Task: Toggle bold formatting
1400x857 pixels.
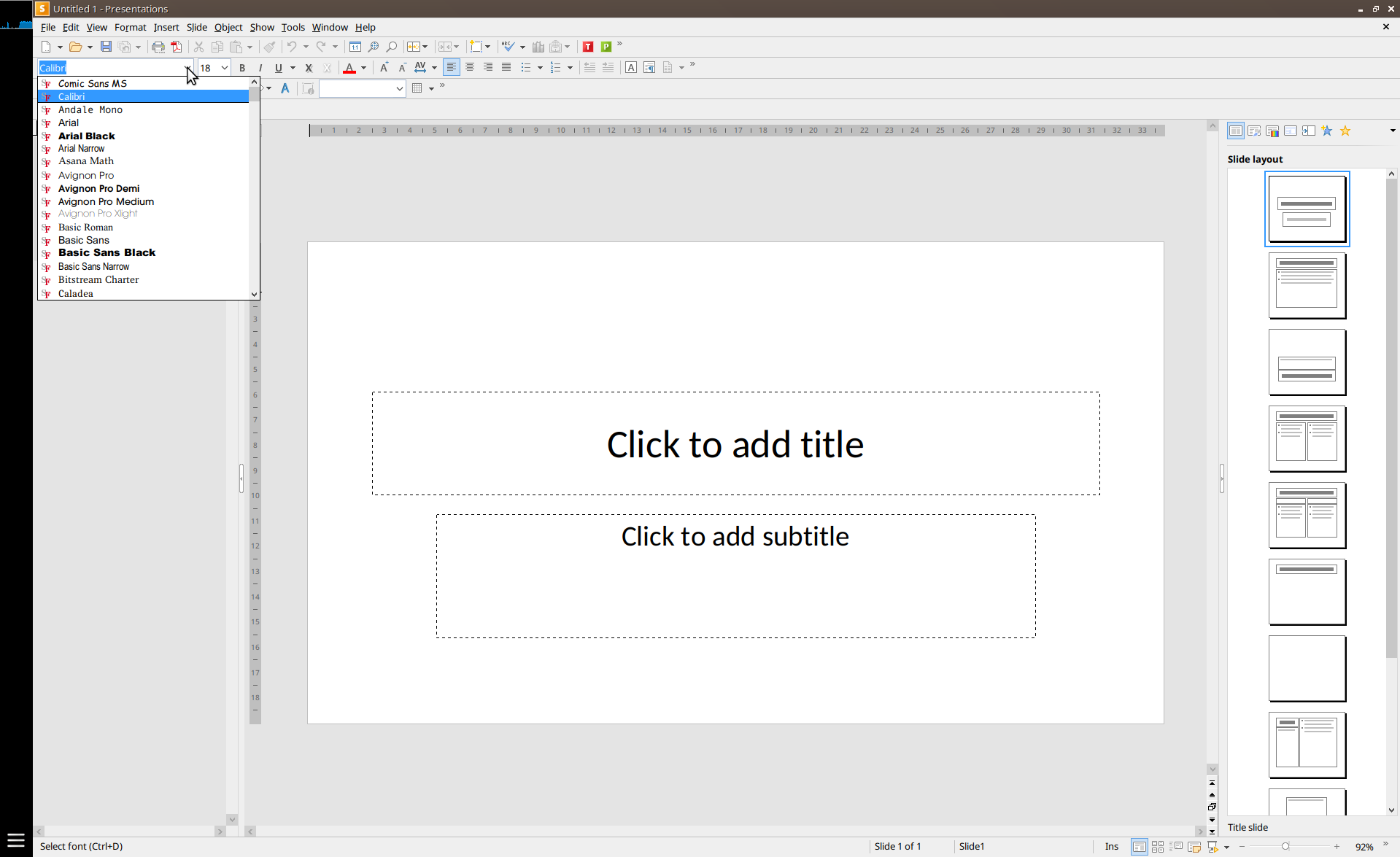Action: [242, 68]
